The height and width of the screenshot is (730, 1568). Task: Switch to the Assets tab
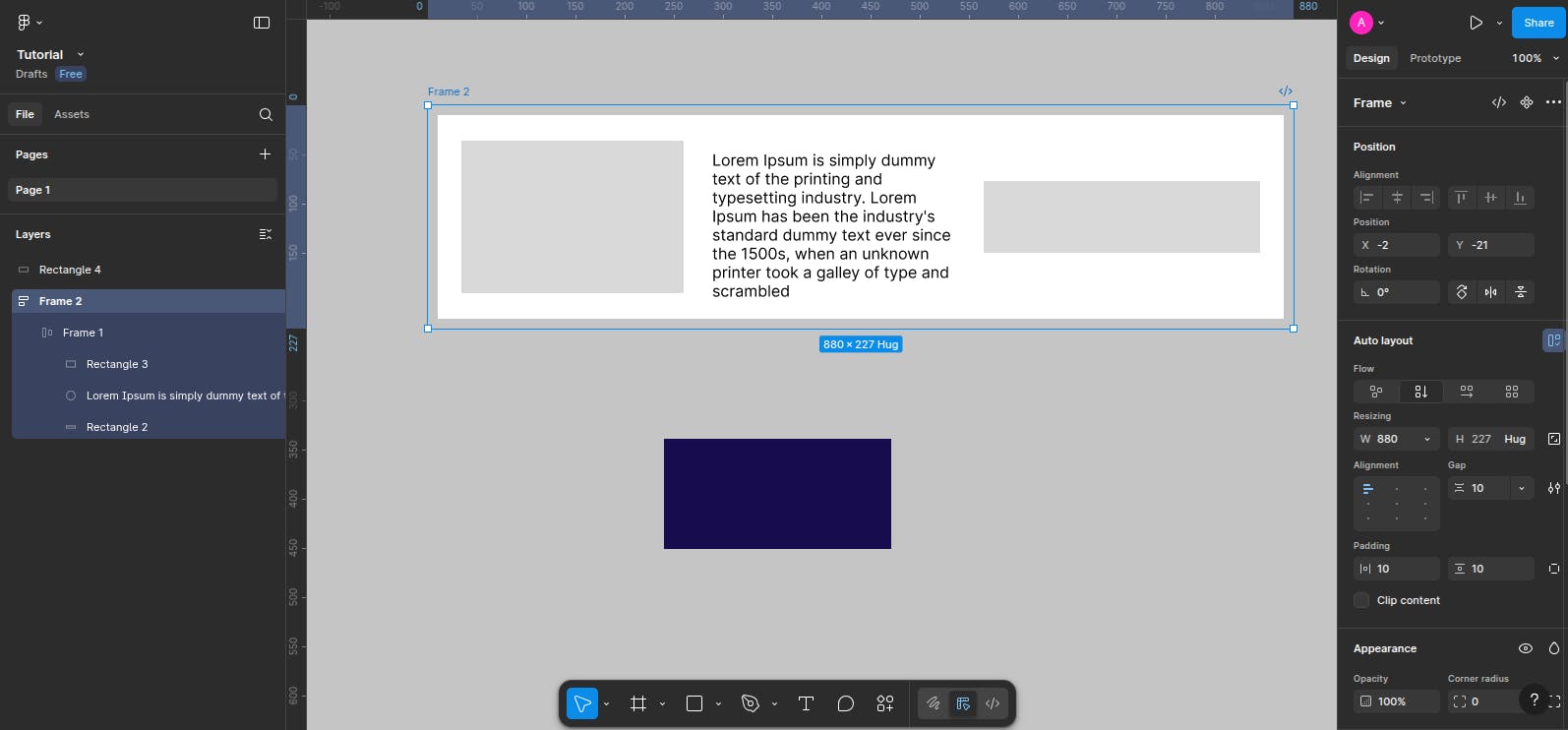coord(72,114)
